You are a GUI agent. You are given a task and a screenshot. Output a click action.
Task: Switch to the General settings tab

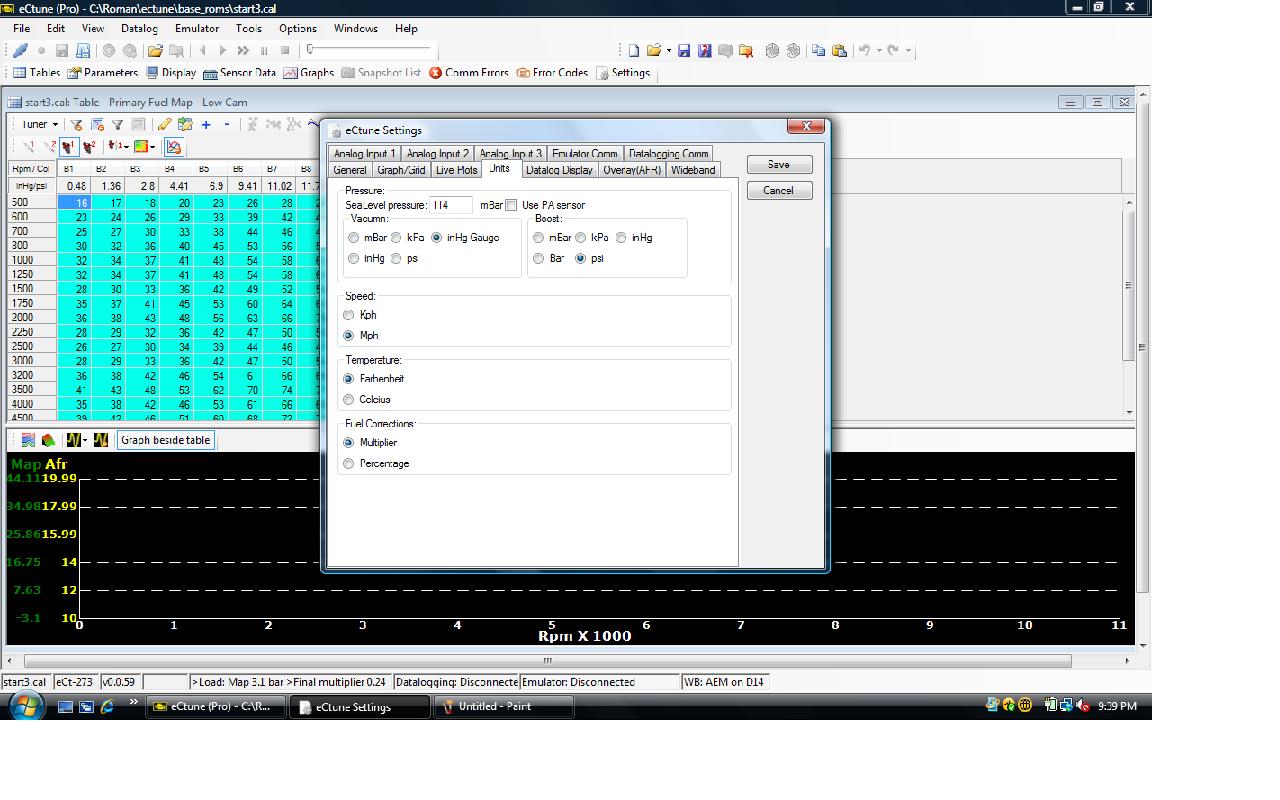click(350, 170)
